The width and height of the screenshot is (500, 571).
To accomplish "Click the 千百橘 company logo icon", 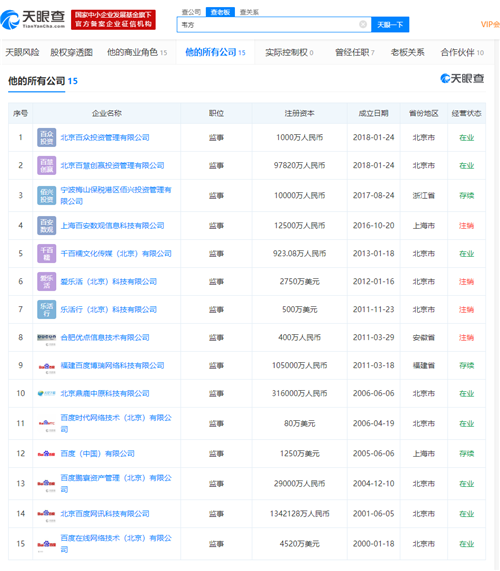I will (47, 253).
